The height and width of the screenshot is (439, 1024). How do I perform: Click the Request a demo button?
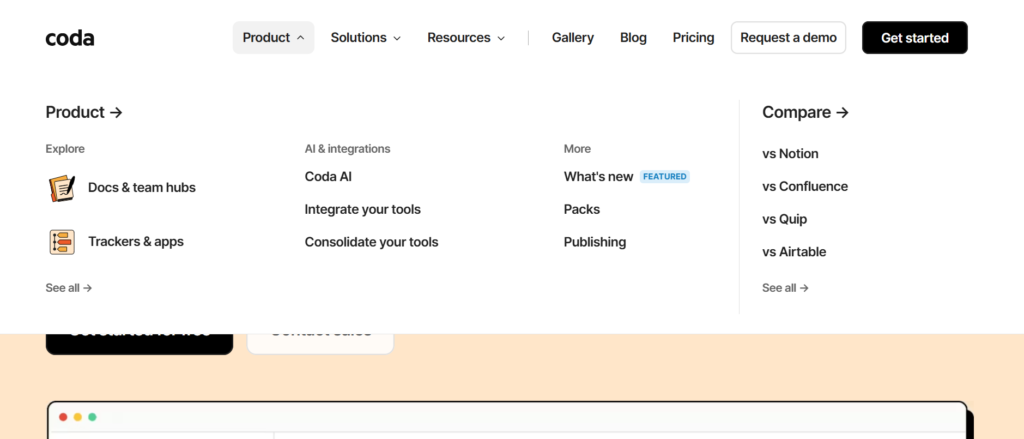click(x=788, y=38)
